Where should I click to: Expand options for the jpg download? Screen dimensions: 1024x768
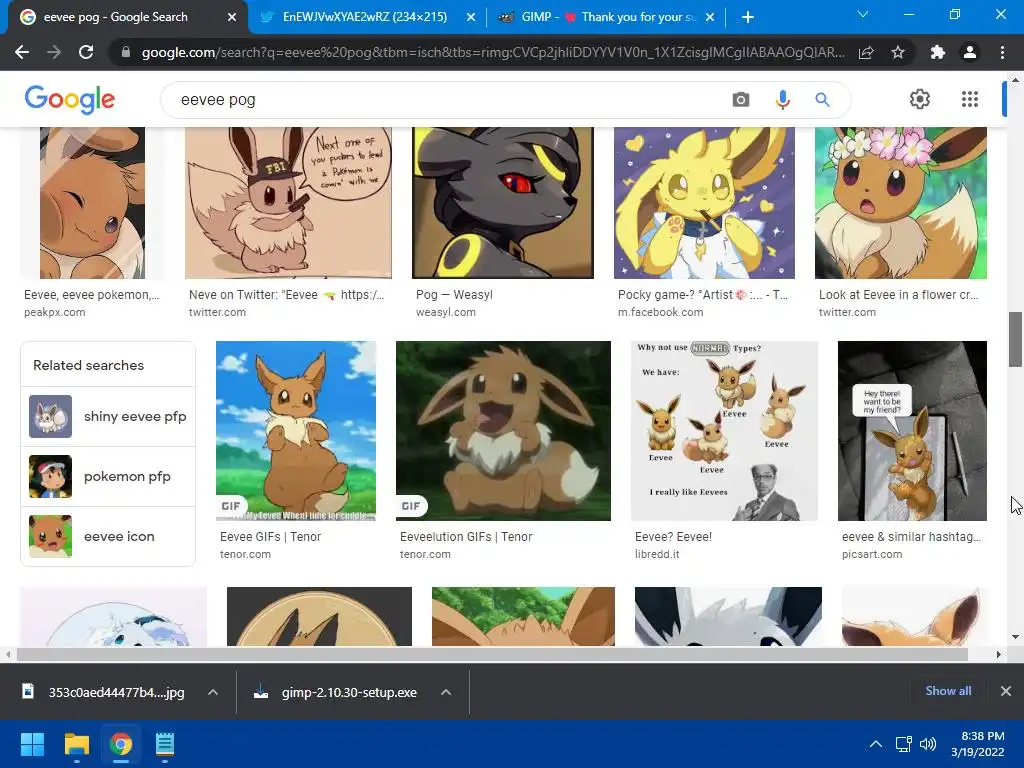(213, 692)
